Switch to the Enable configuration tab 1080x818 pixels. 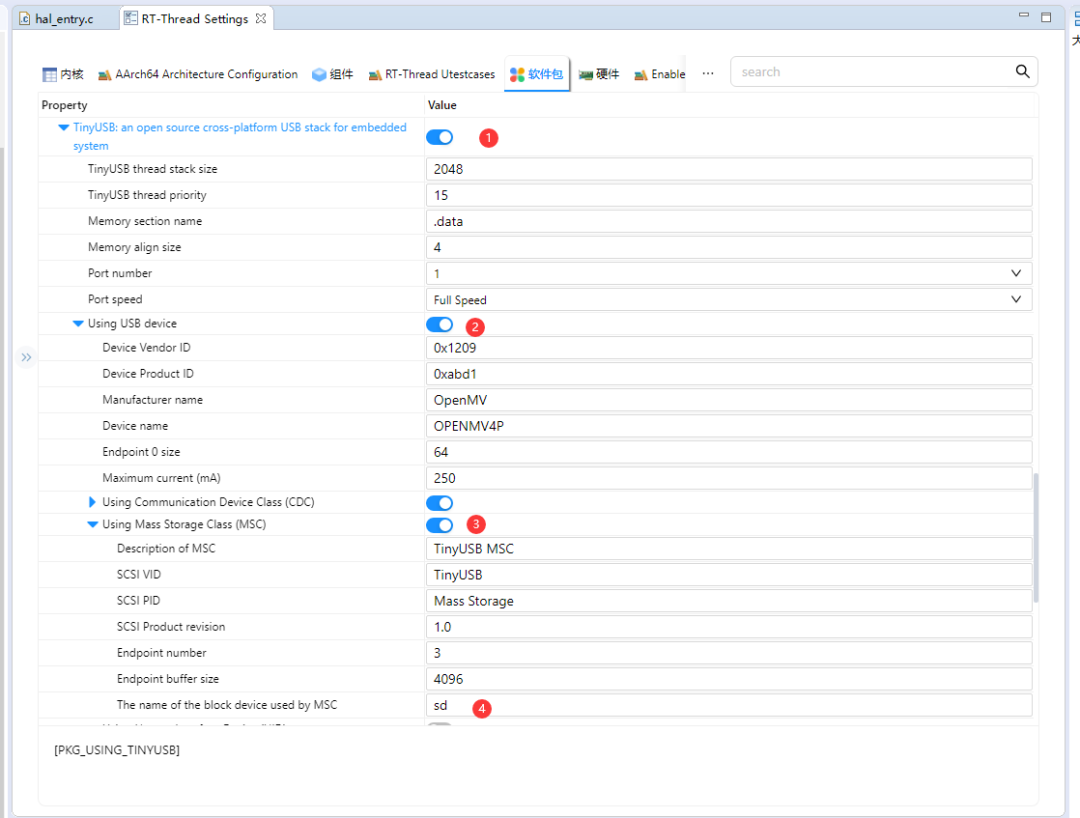[x=658, y=73]
